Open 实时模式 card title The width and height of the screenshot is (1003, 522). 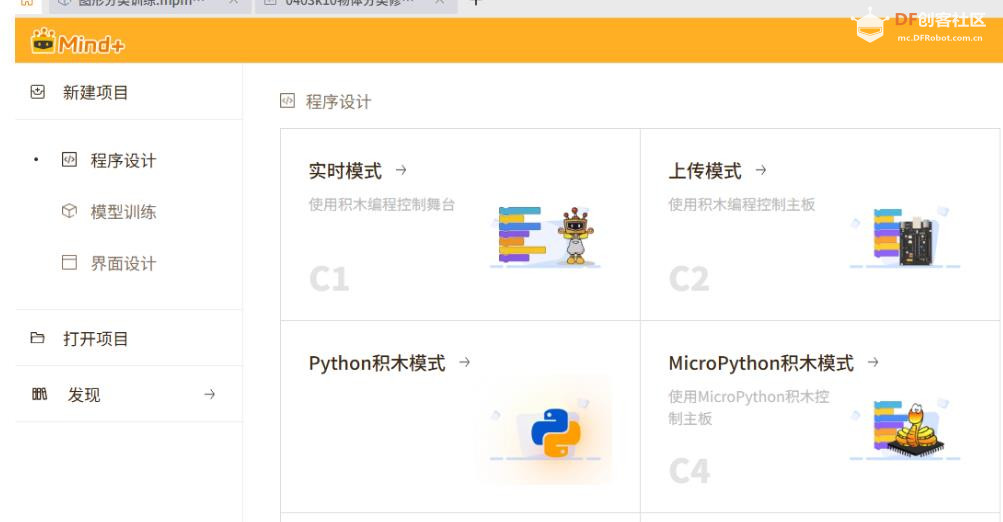(345, 171)
